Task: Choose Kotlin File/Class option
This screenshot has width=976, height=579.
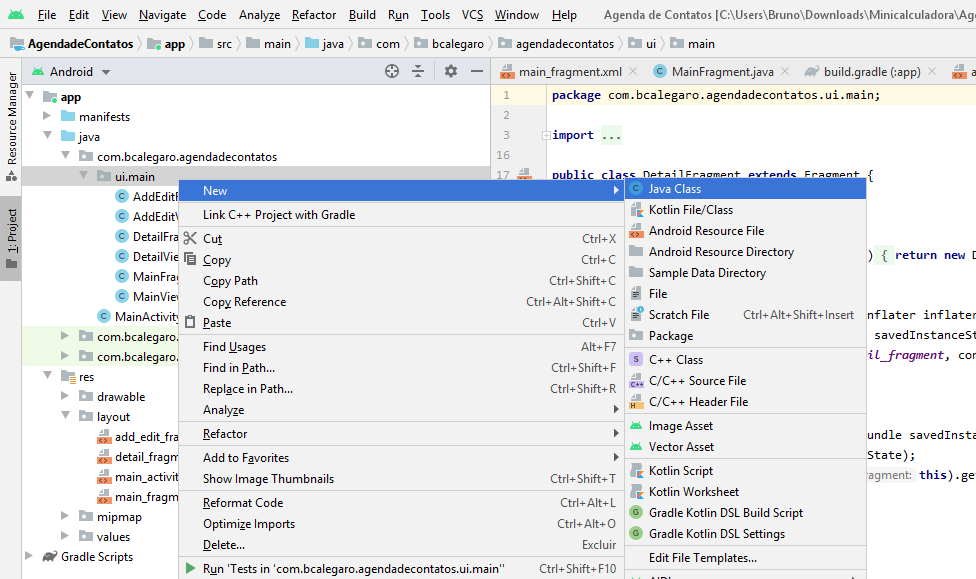Action: coord(690,210)
